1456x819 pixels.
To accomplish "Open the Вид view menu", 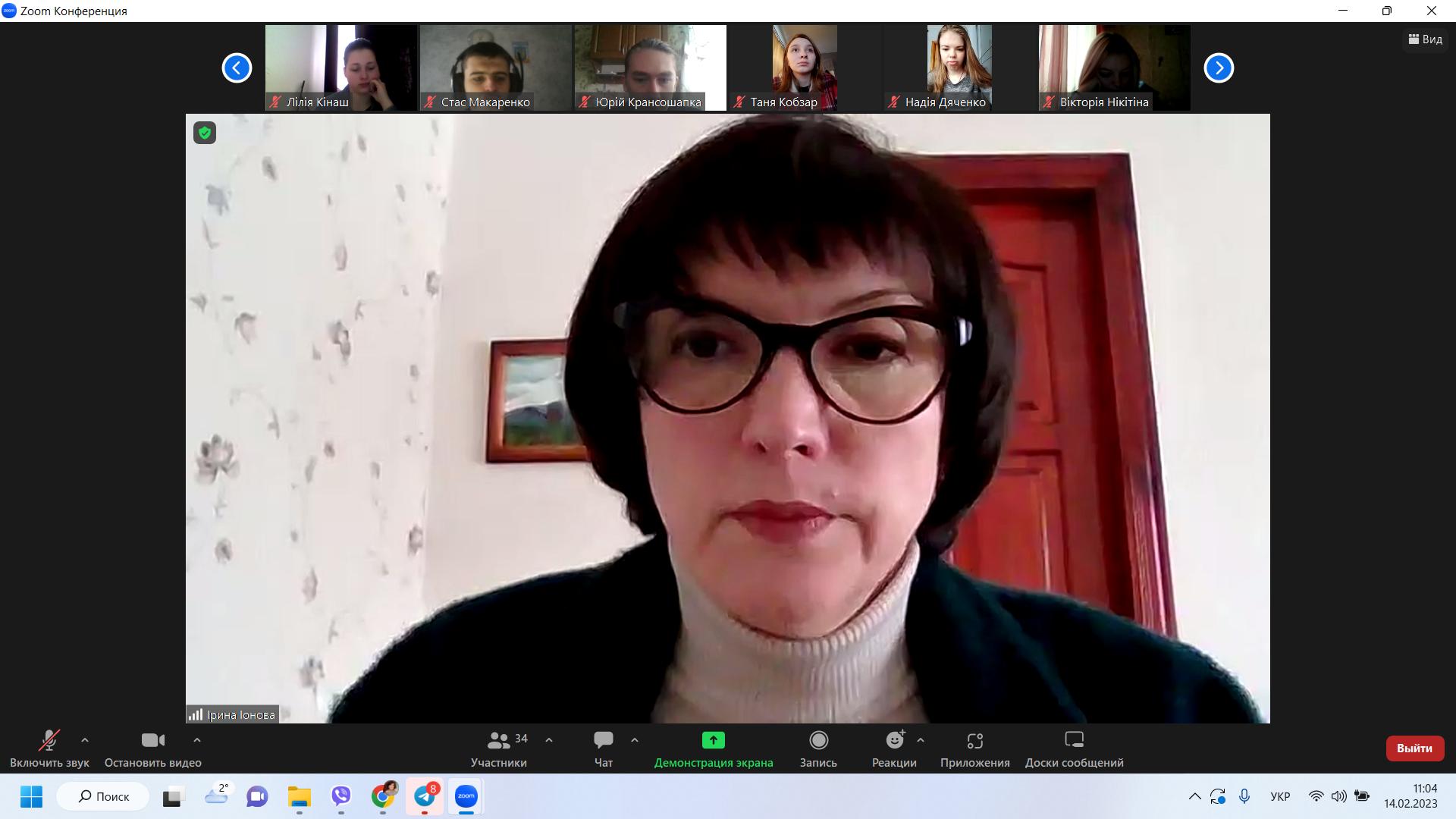I will pos(1425,39).
